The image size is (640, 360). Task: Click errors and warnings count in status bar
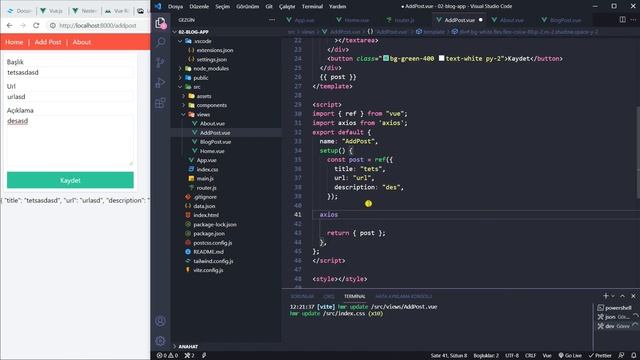[168, 356]
